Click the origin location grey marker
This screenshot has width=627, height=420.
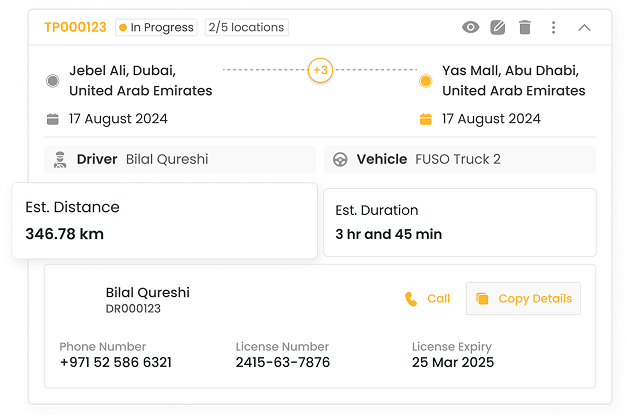pos(53,80)
